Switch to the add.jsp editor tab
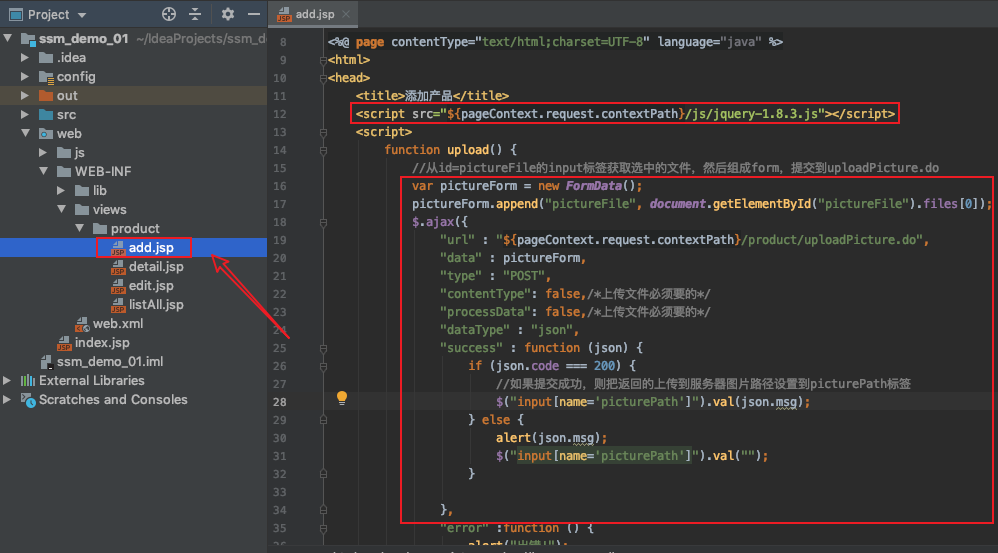This screenshot has width=998, height=553. (x=314, y=14)
